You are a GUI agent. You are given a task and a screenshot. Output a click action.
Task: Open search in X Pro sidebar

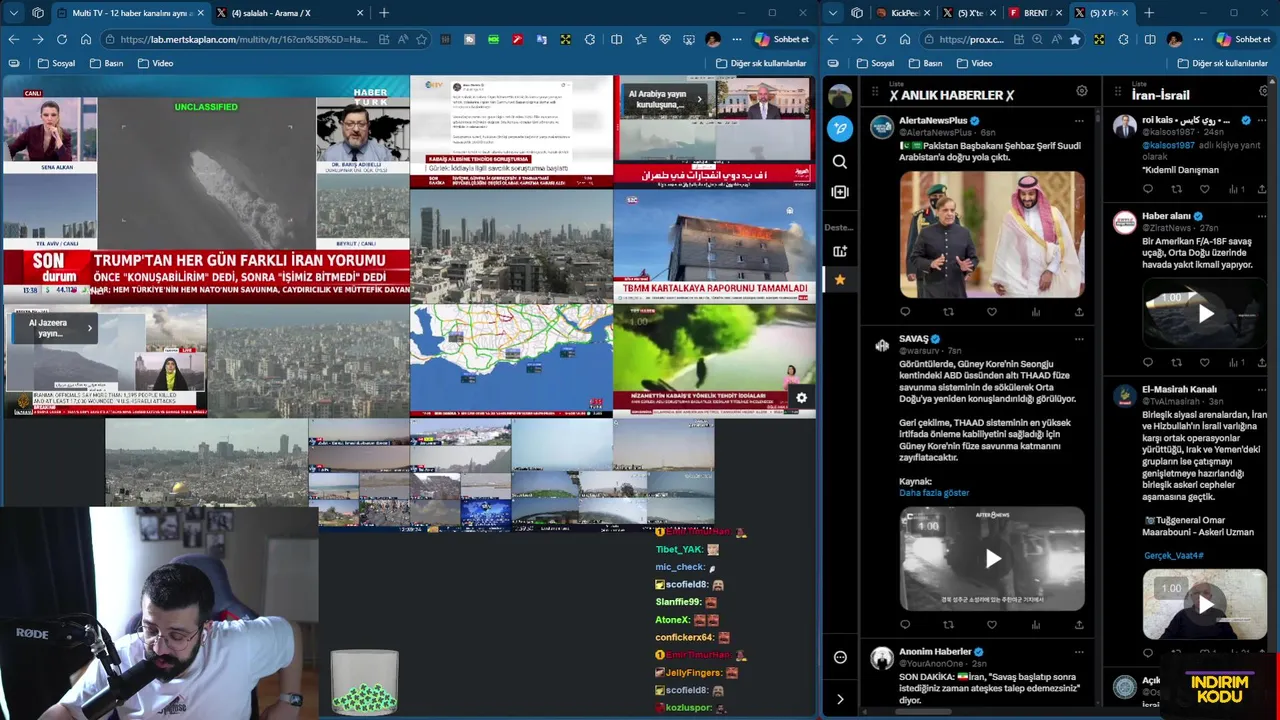click(x=840, y=162)
